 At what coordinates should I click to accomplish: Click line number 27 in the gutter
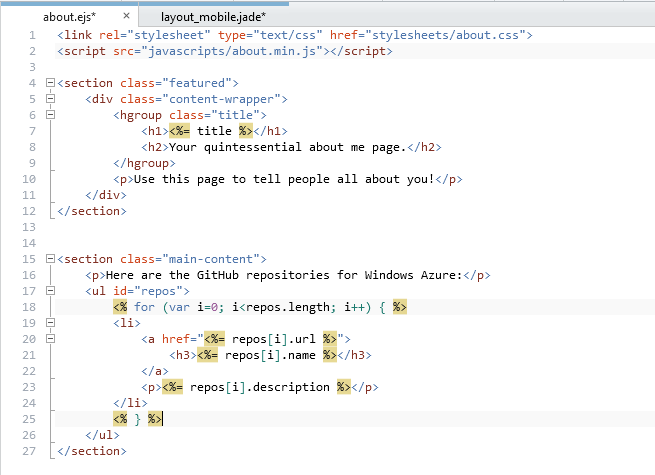pos(29,451)
